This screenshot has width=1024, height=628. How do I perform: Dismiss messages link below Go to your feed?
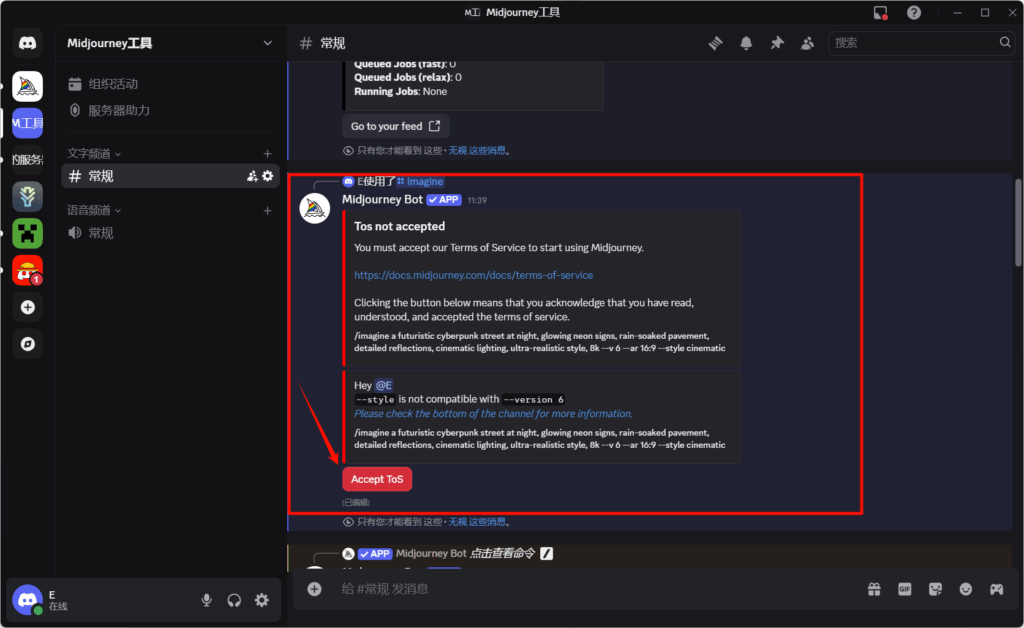pyautogui.click(x=477, y=150)
